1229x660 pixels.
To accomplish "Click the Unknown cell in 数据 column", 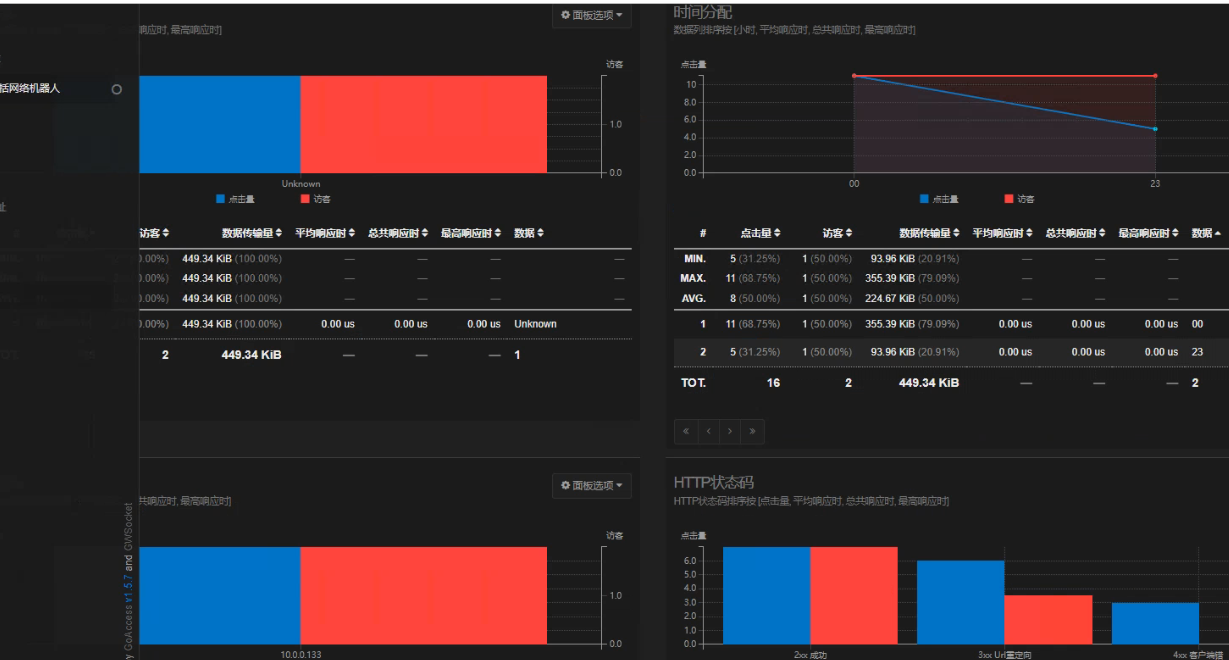I will tap(535, 324).
